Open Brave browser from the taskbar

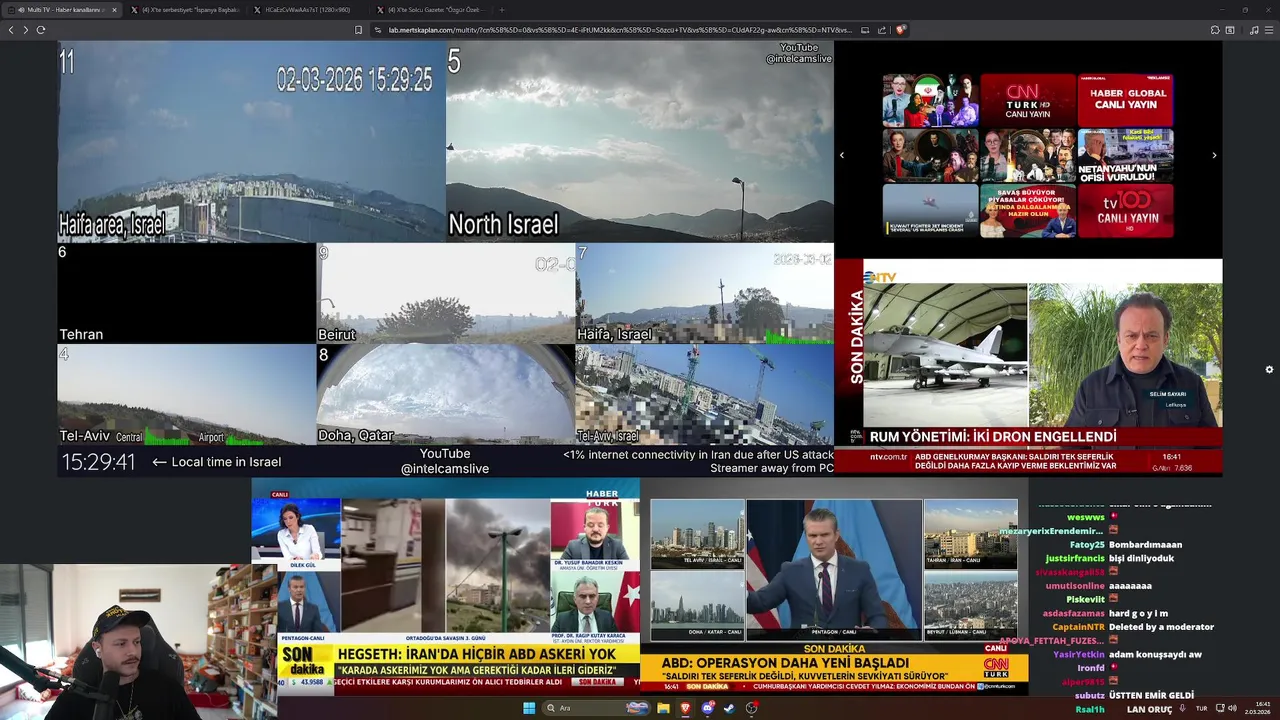coord(685,708)
